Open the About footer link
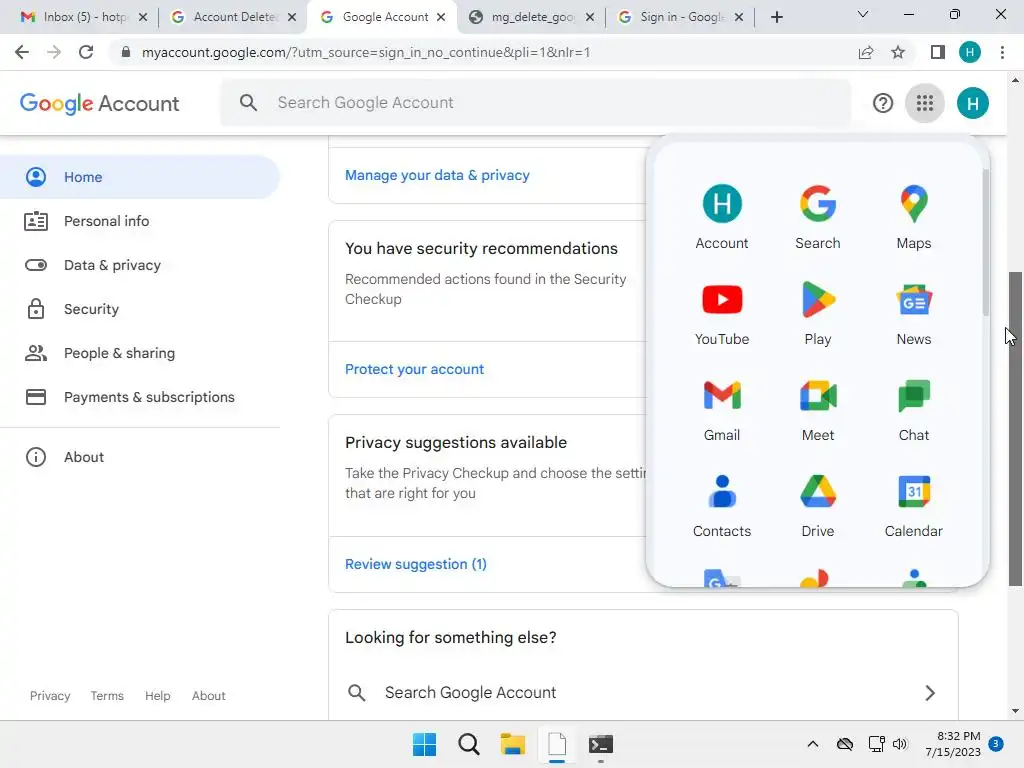1024x768 pixels. (x=208, y=696)
